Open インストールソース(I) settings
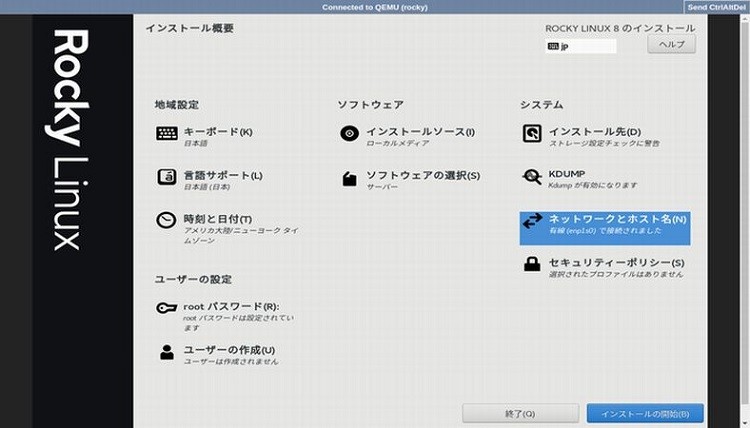 click(420, 132)
